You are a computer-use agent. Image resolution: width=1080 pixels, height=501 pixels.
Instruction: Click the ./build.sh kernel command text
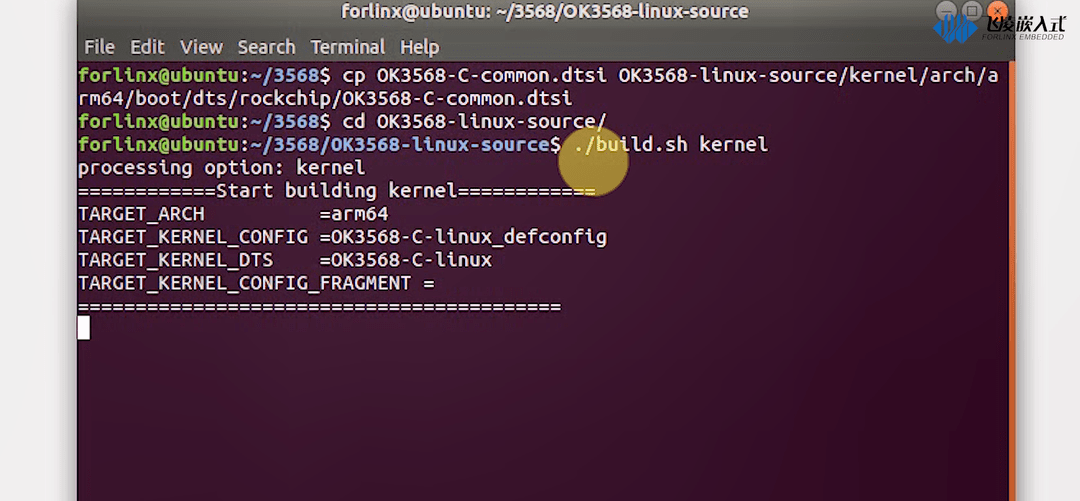(671, 145)
